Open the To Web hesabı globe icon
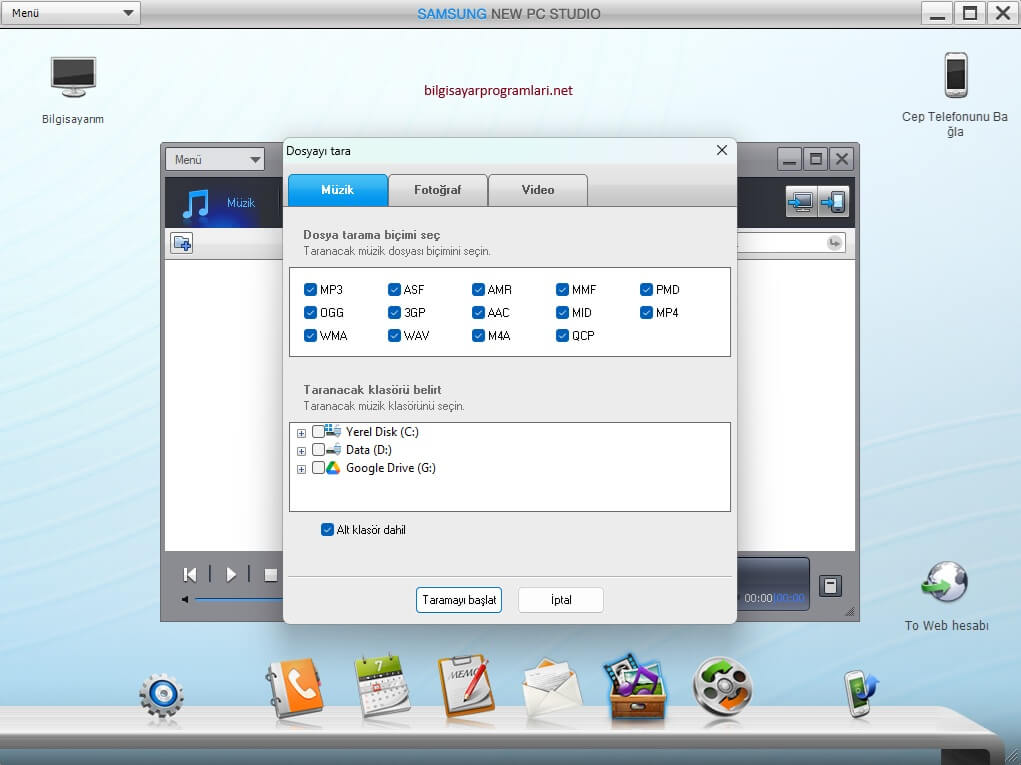 pos(945,582)
